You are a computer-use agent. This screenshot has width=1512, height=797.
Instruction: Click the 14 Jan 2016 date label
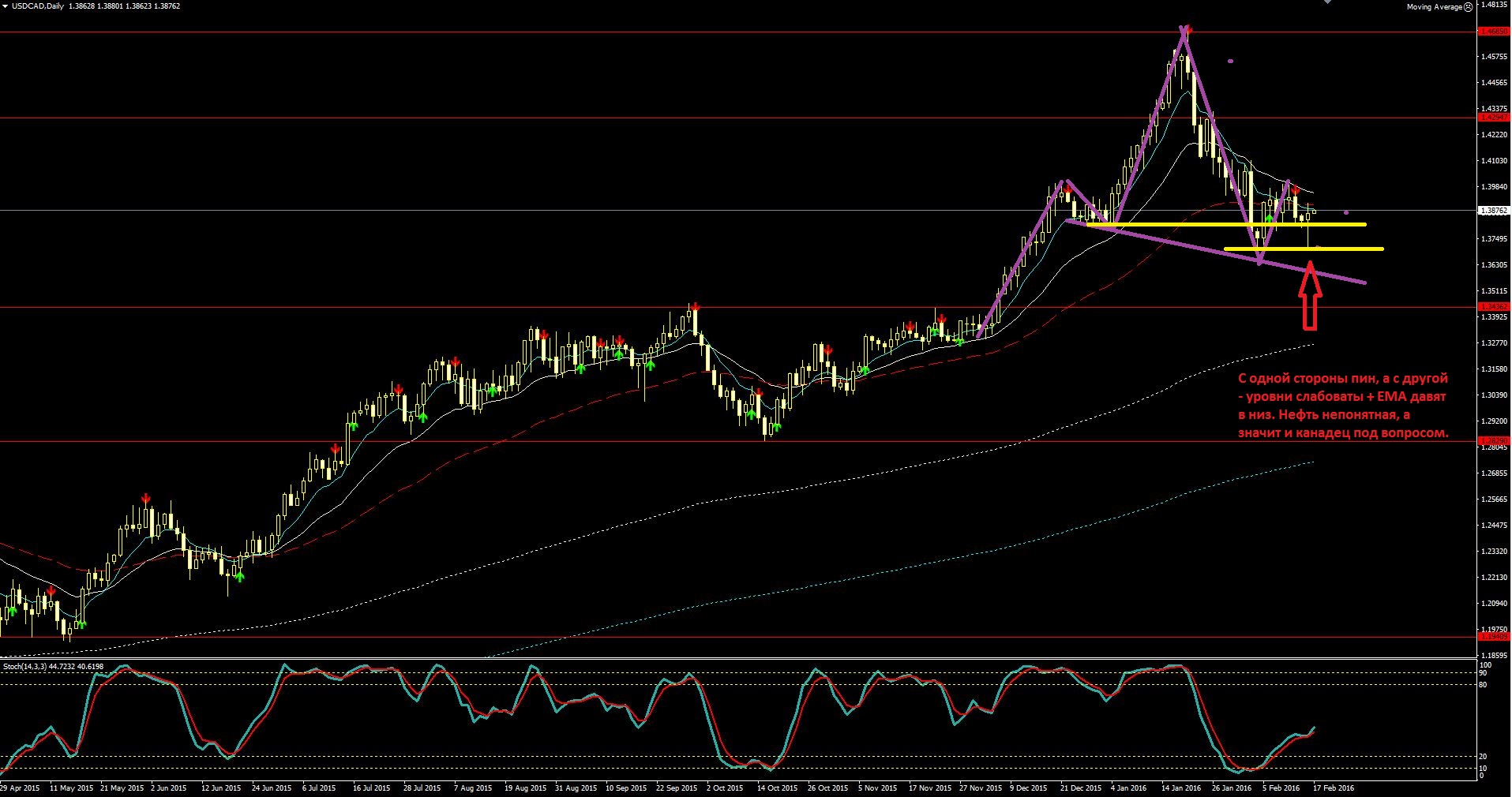coord(1181,788)
